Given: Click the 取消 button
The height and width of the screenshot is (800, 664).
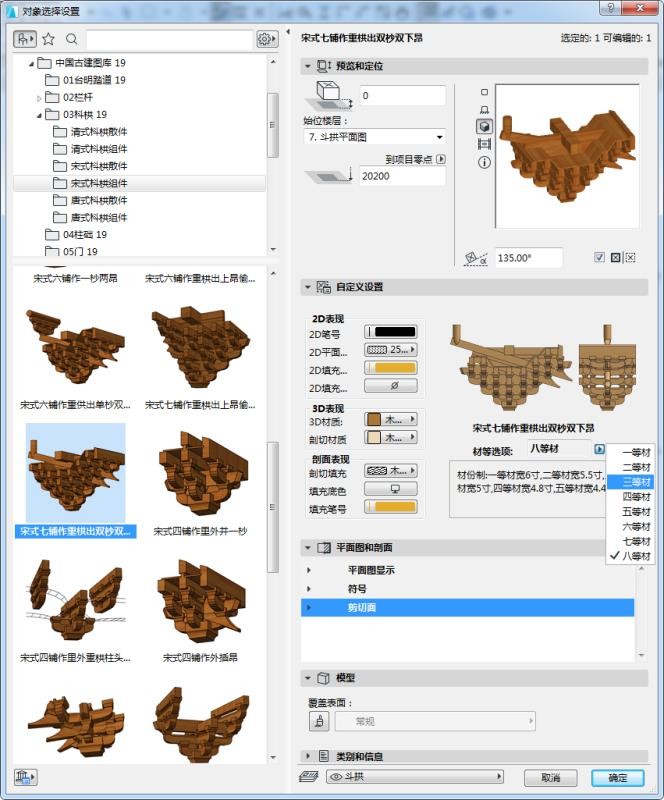Looking at the screenshot, I should (x=550, y=777).
